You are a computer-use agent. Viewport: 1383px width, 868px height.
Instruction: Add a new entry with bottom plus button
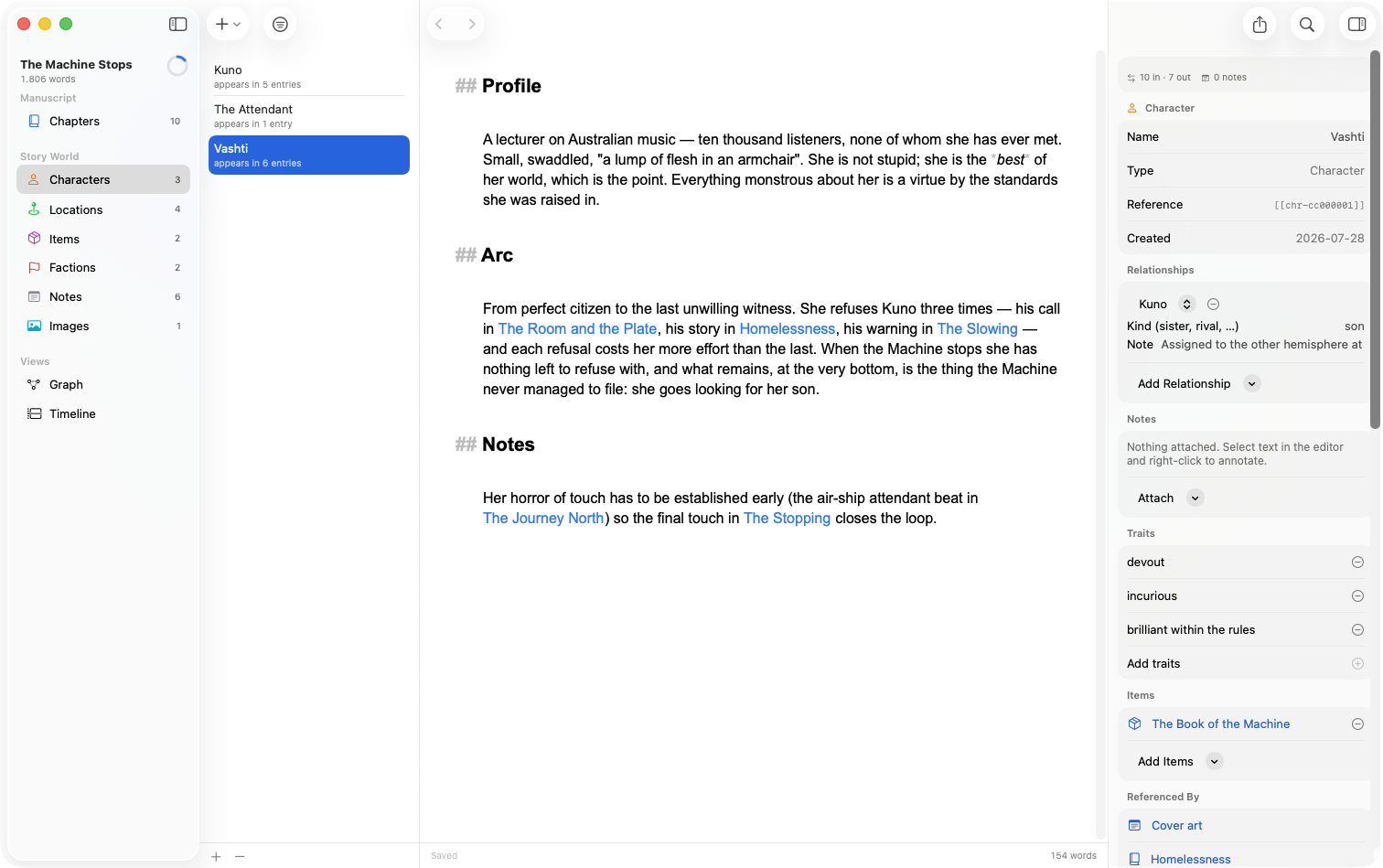216,856
